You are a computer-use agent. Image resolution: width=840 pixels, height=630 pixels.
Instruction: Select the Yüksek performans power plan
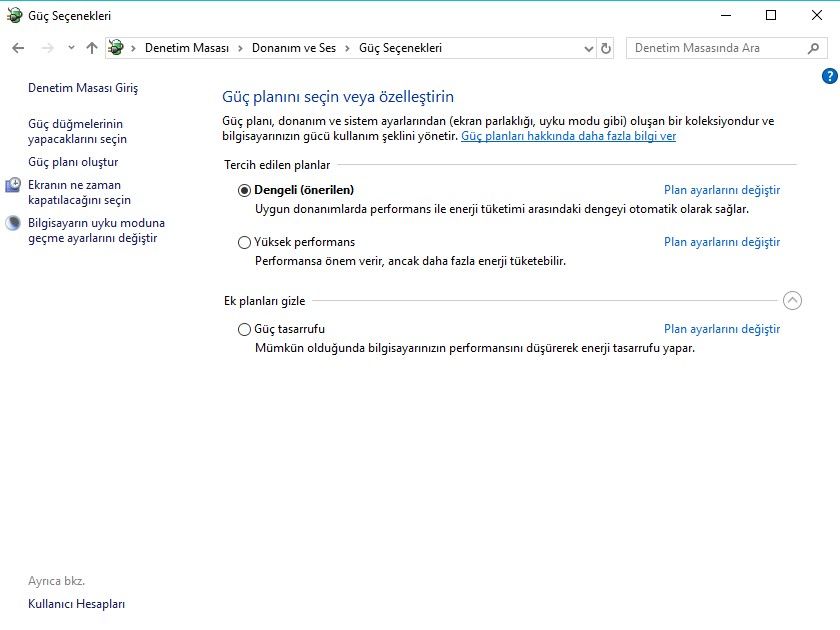[x=244, y=242]
